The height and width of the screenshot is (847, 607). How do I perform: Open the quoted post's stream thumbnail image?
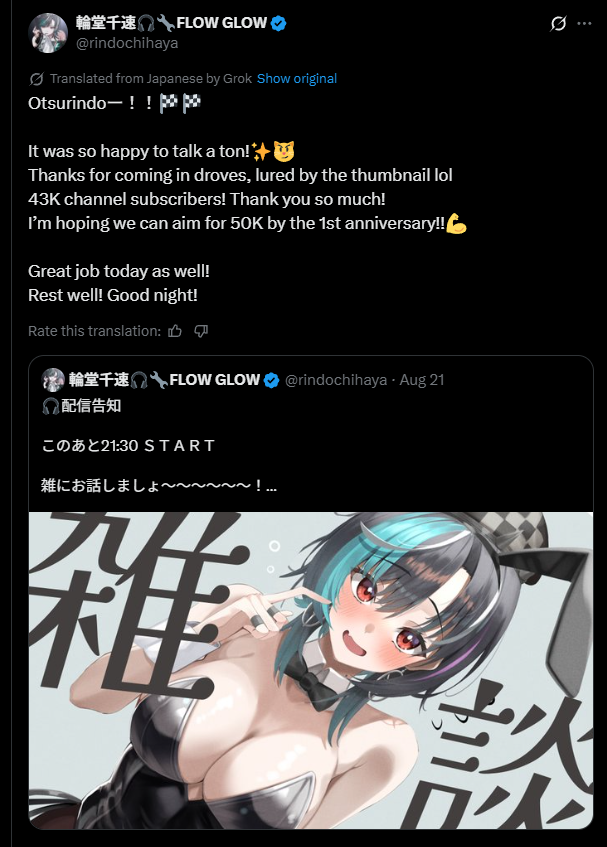coord(311,670)
